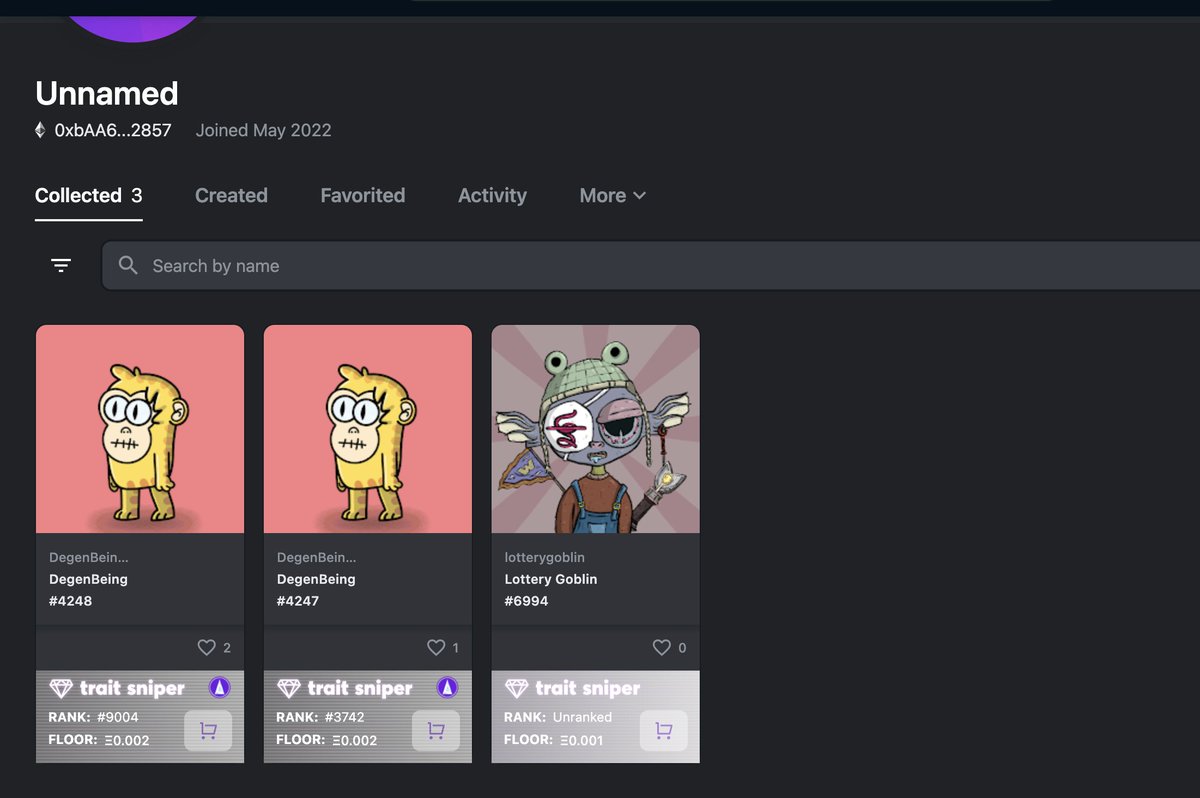Click the Lottery Goblin item name
This screenshot has width=1200, height=798.
(551, 579)
